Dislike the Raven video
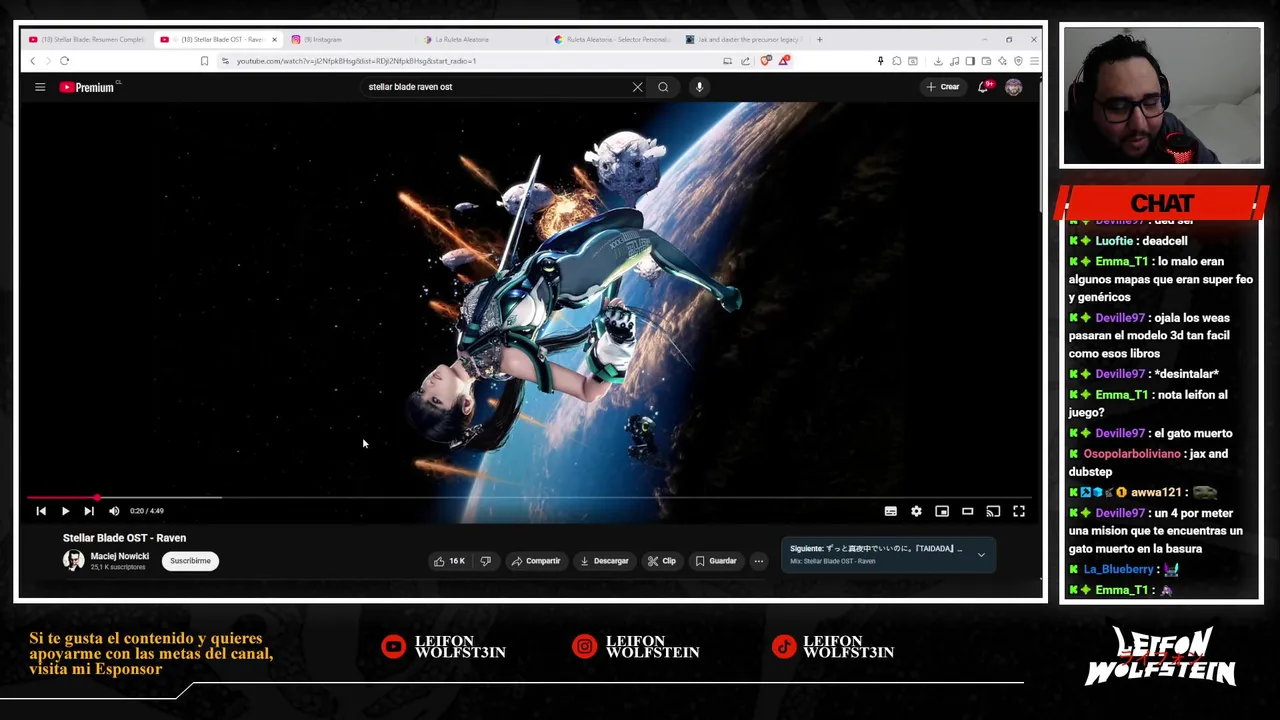Image resolution: width=1280 pixels, height=720 pixels. [x=486, y=561]
